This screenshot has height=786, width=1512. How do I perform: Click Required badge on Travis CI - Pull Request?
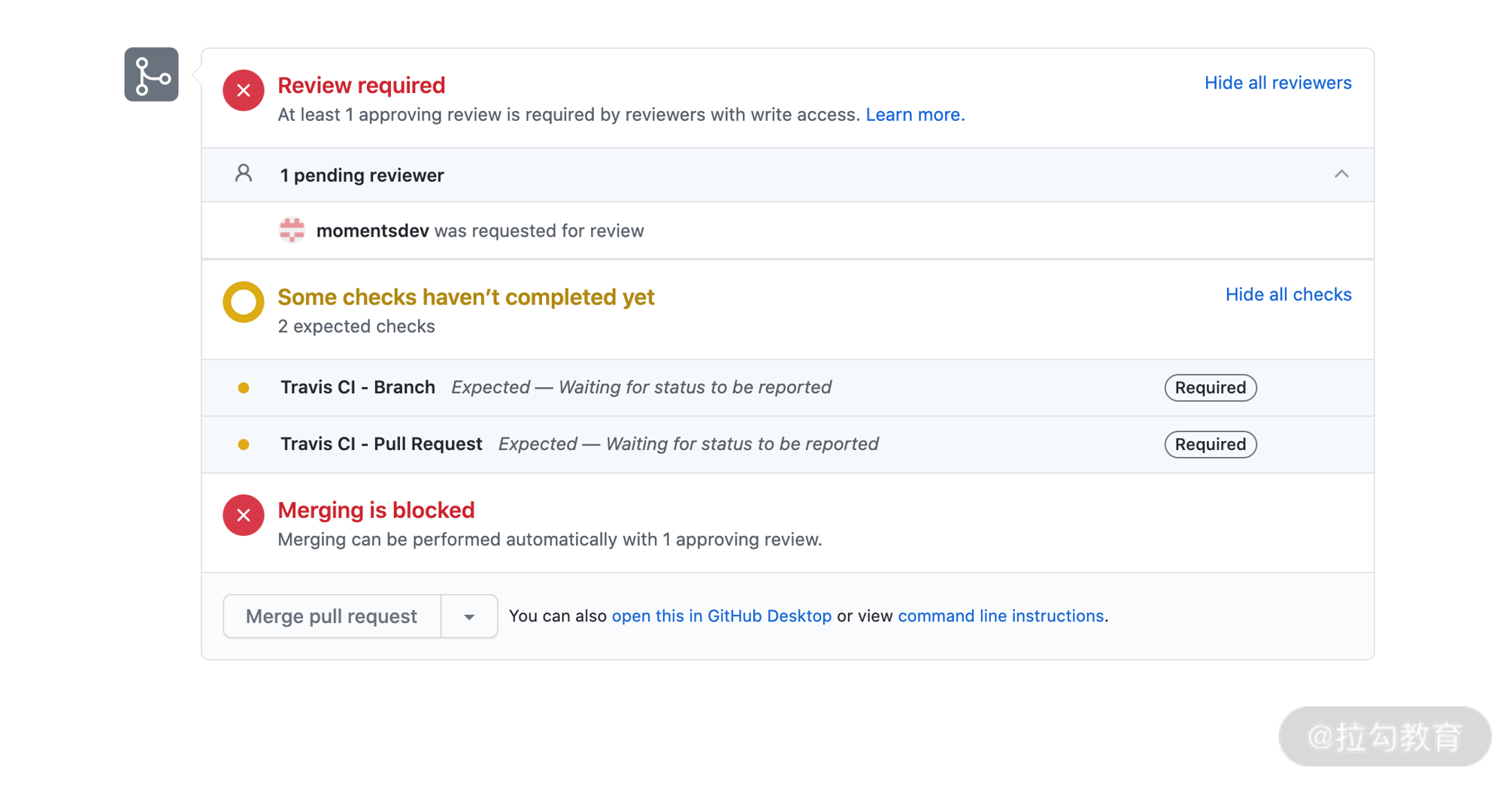tap(1210, 444)
